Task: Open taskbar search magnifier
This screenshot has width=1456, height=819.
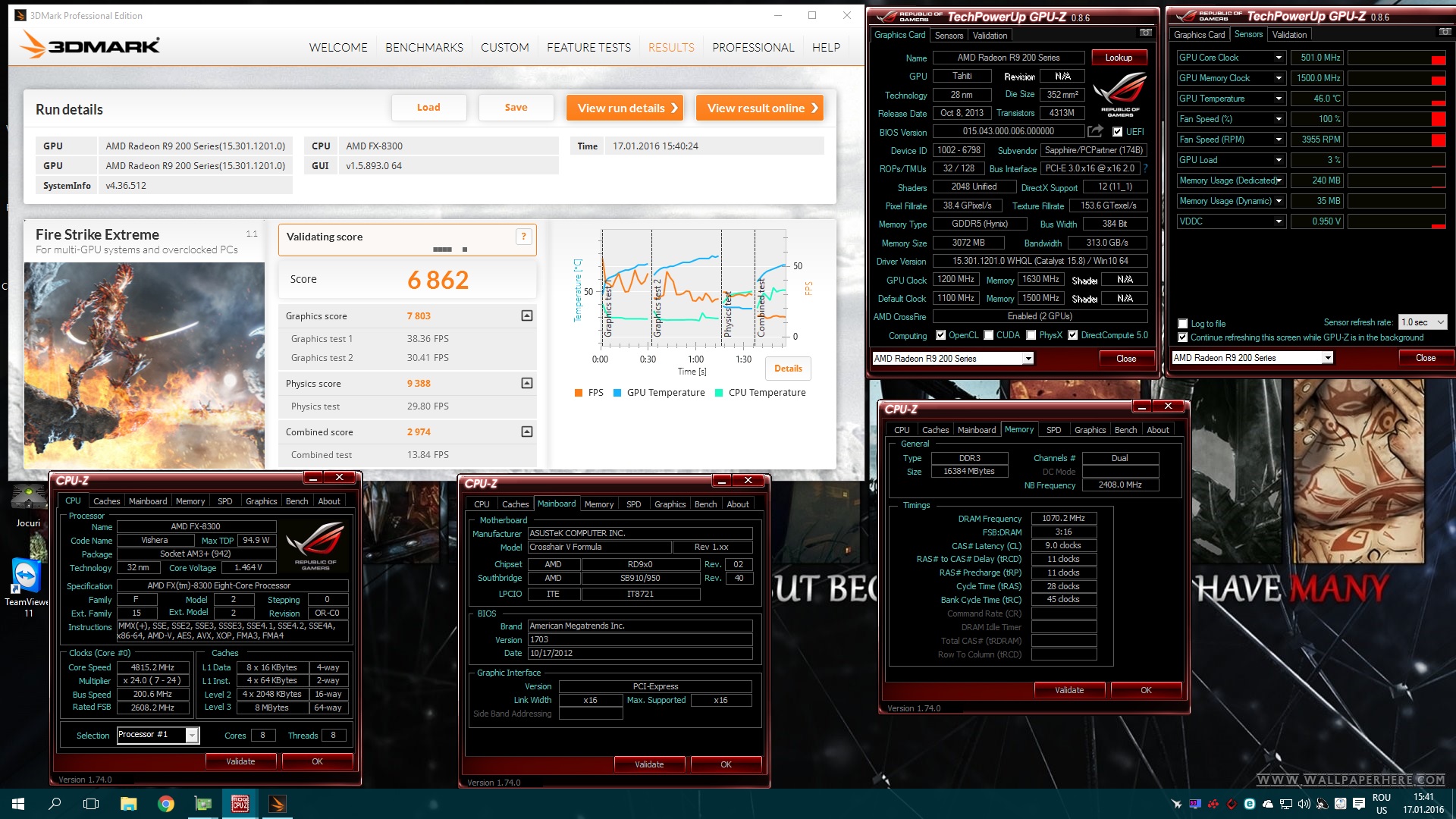Action: point(55,804)
